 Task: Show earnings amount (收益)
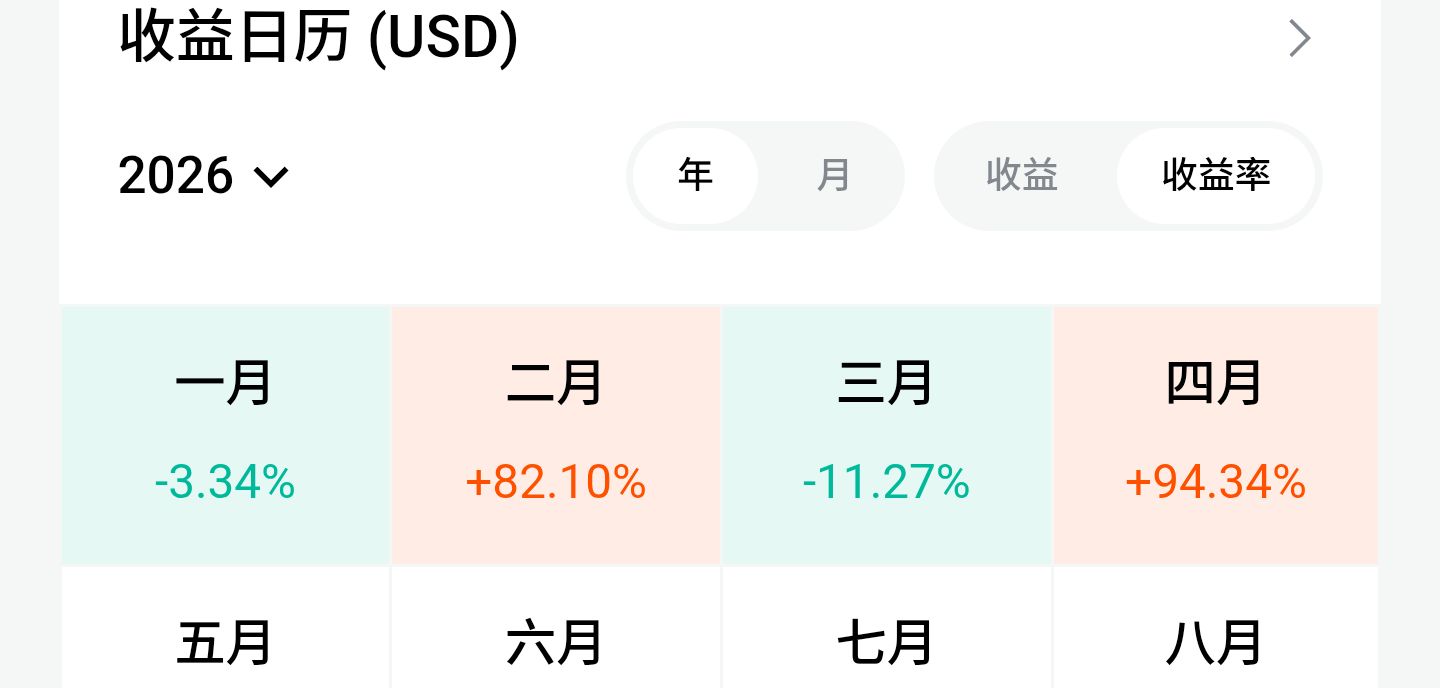click(x=1022, y=176)
